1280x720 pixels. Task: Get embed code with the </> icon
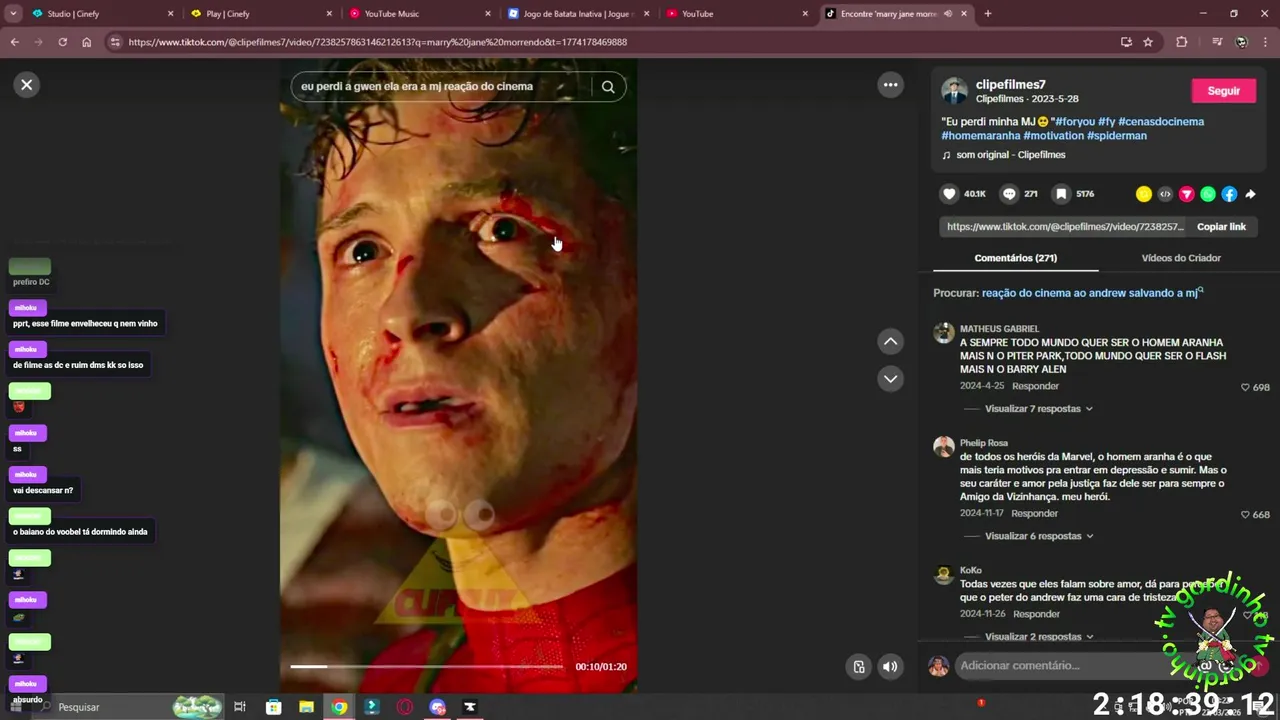point(1165,194)
